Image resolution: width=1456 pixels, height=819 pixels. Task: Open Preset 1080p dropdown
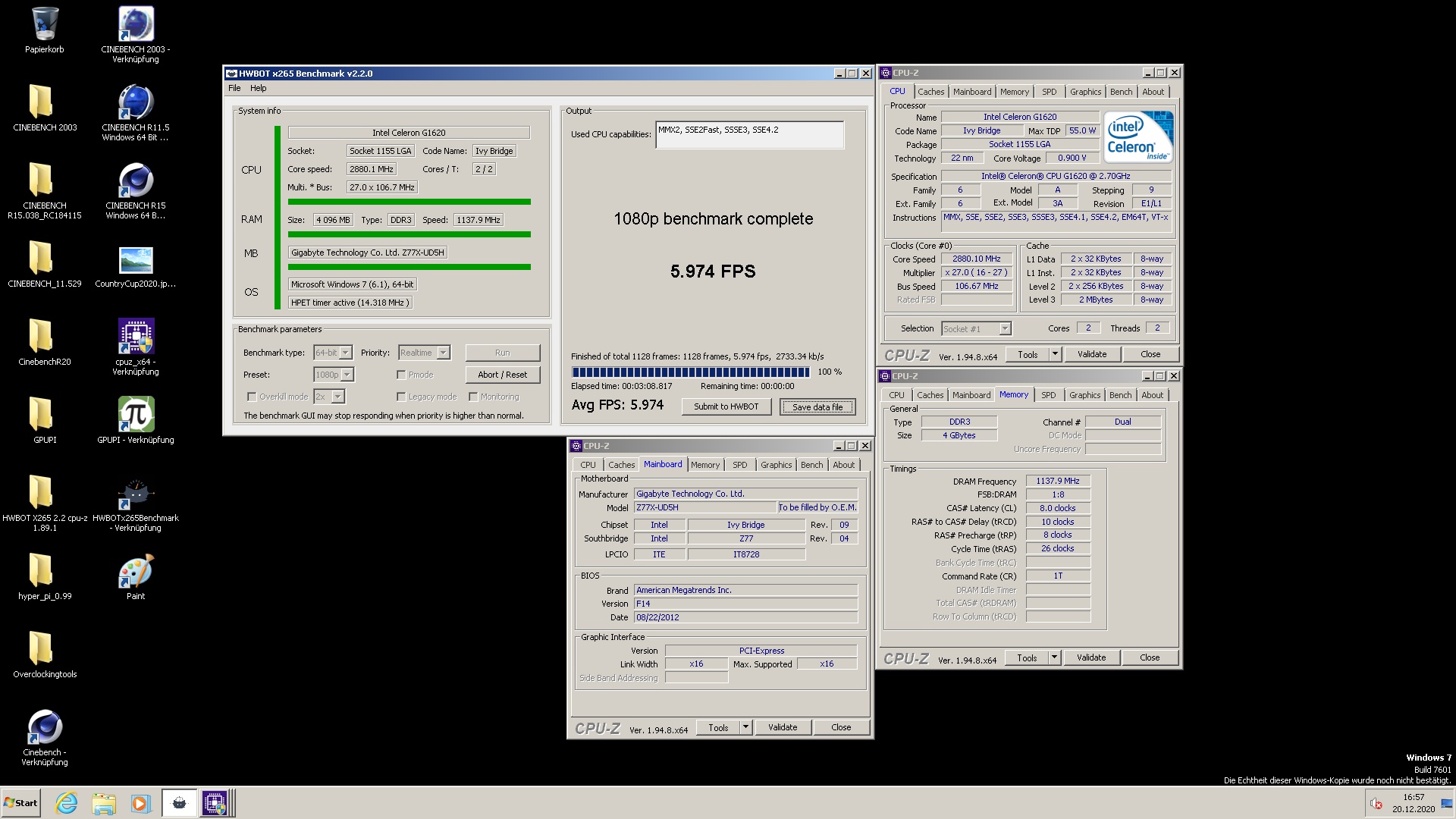(334, 375)
